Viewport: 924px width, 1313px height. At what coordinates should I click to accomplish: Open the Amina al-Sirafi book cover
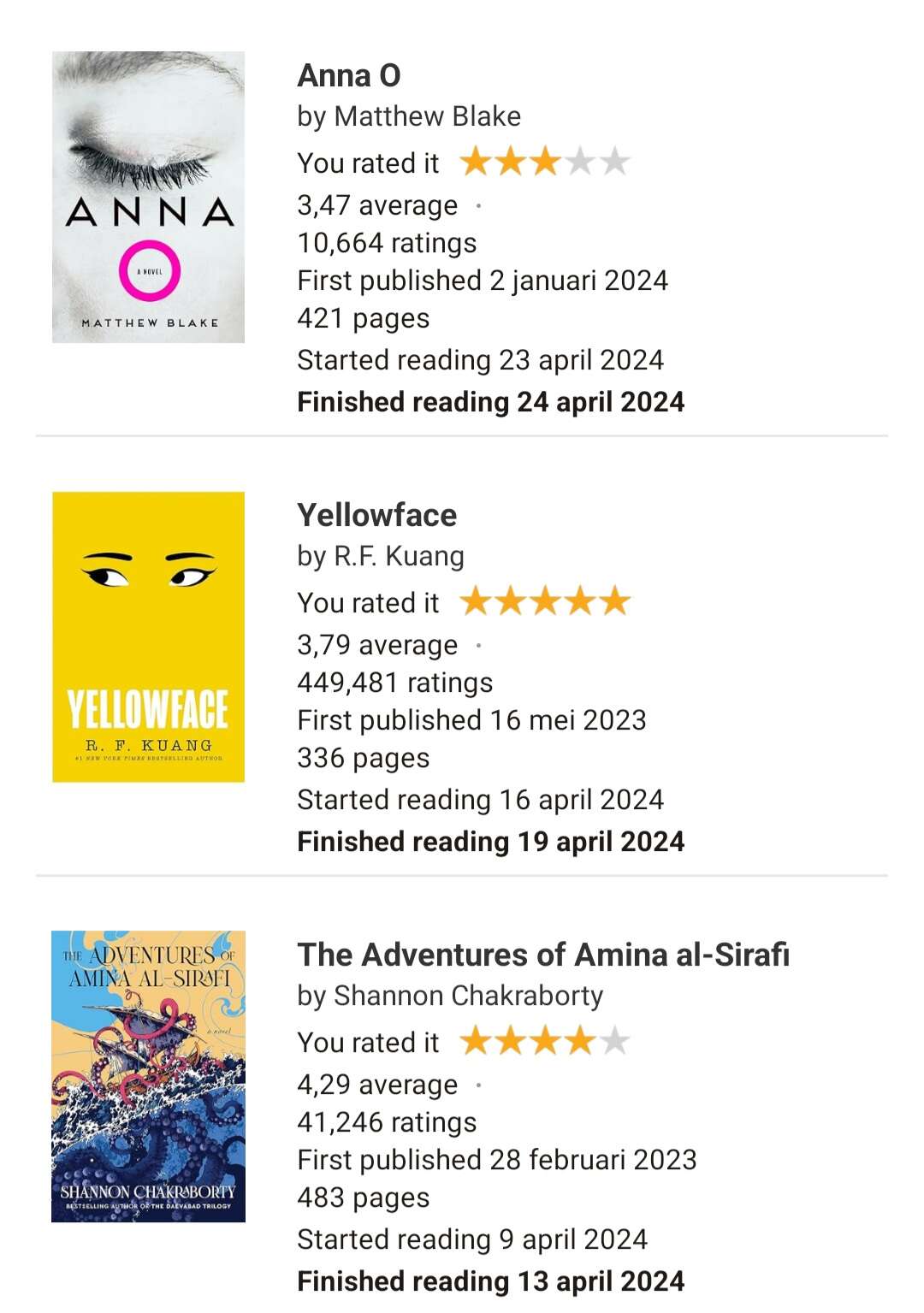pos(148,1076)
